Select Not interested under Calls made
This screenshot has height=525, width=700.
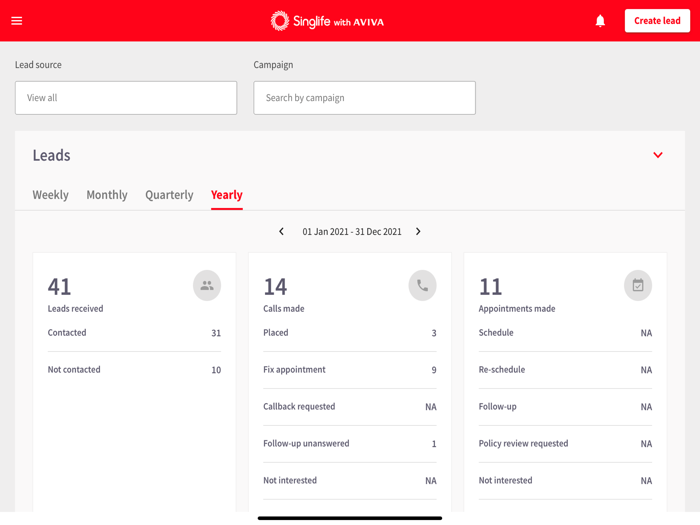coord(350,481)
